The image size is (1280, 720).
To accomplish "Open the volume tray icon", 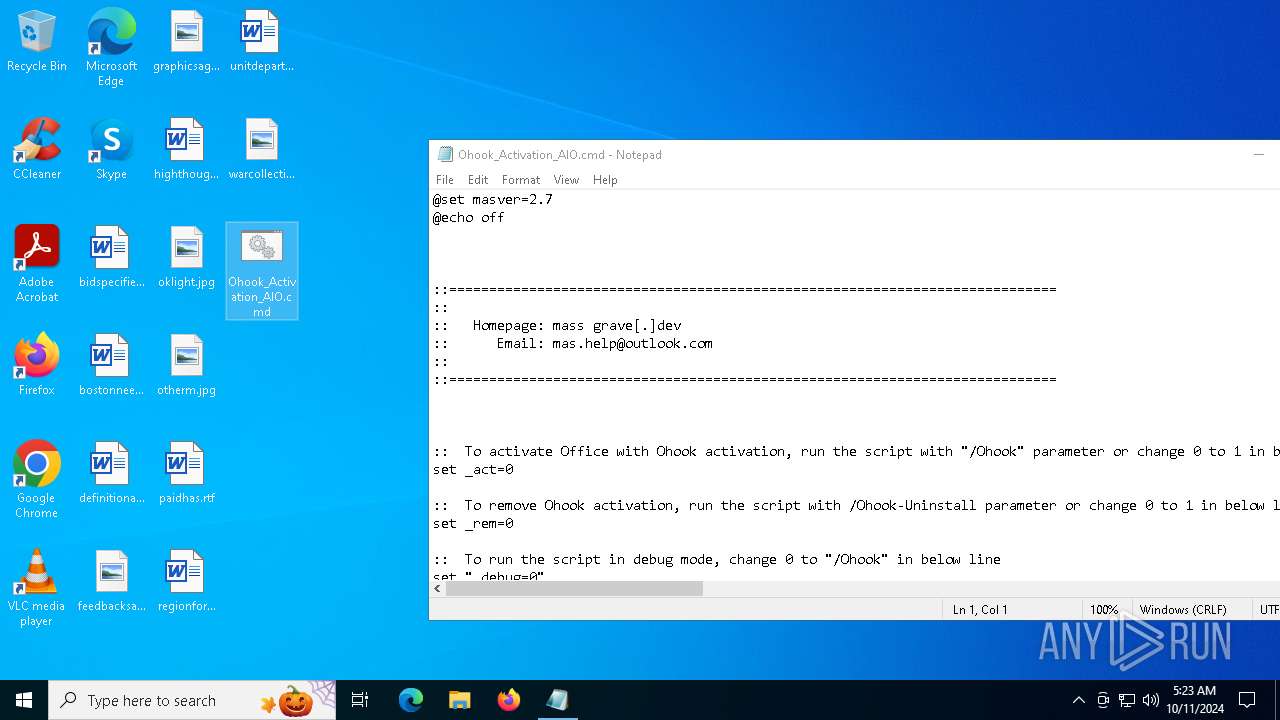I will pos(1151,700).
